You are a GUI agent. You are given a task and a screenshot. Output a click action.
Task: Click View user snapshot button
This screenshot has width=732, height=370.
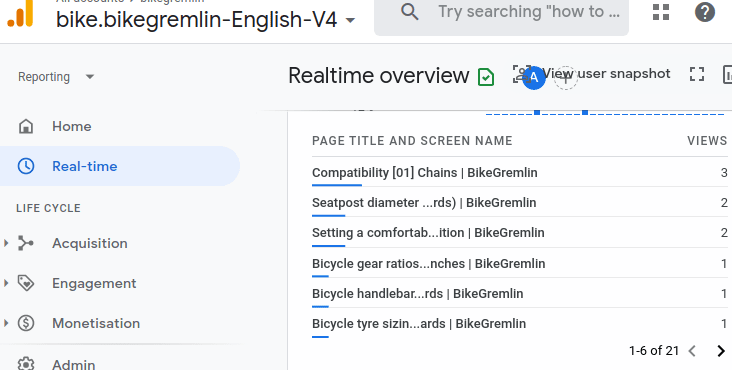591,74
